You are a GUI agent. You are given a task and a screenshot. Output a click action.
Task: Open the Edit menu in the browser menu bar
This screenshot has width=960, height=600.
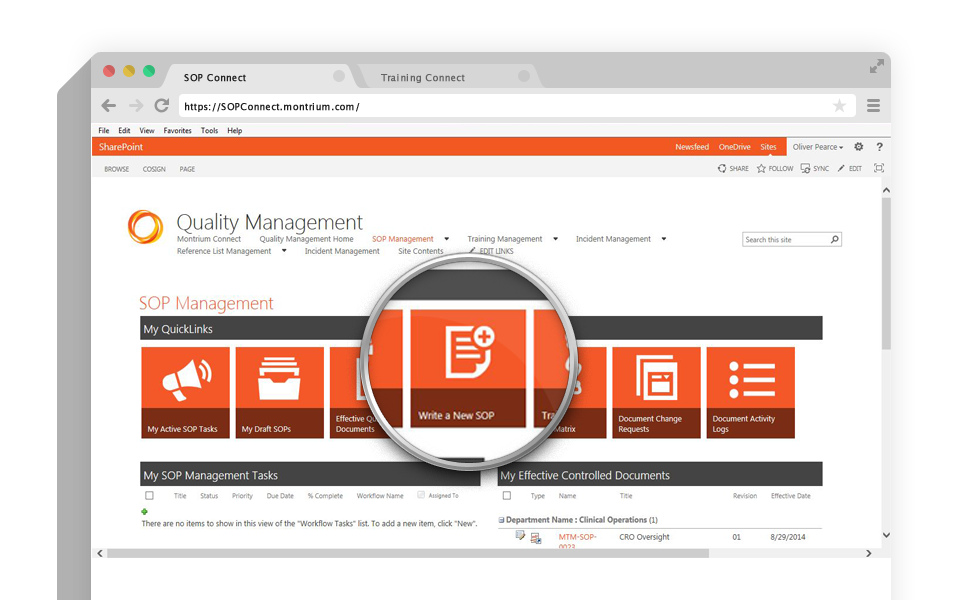click(124, 130)
